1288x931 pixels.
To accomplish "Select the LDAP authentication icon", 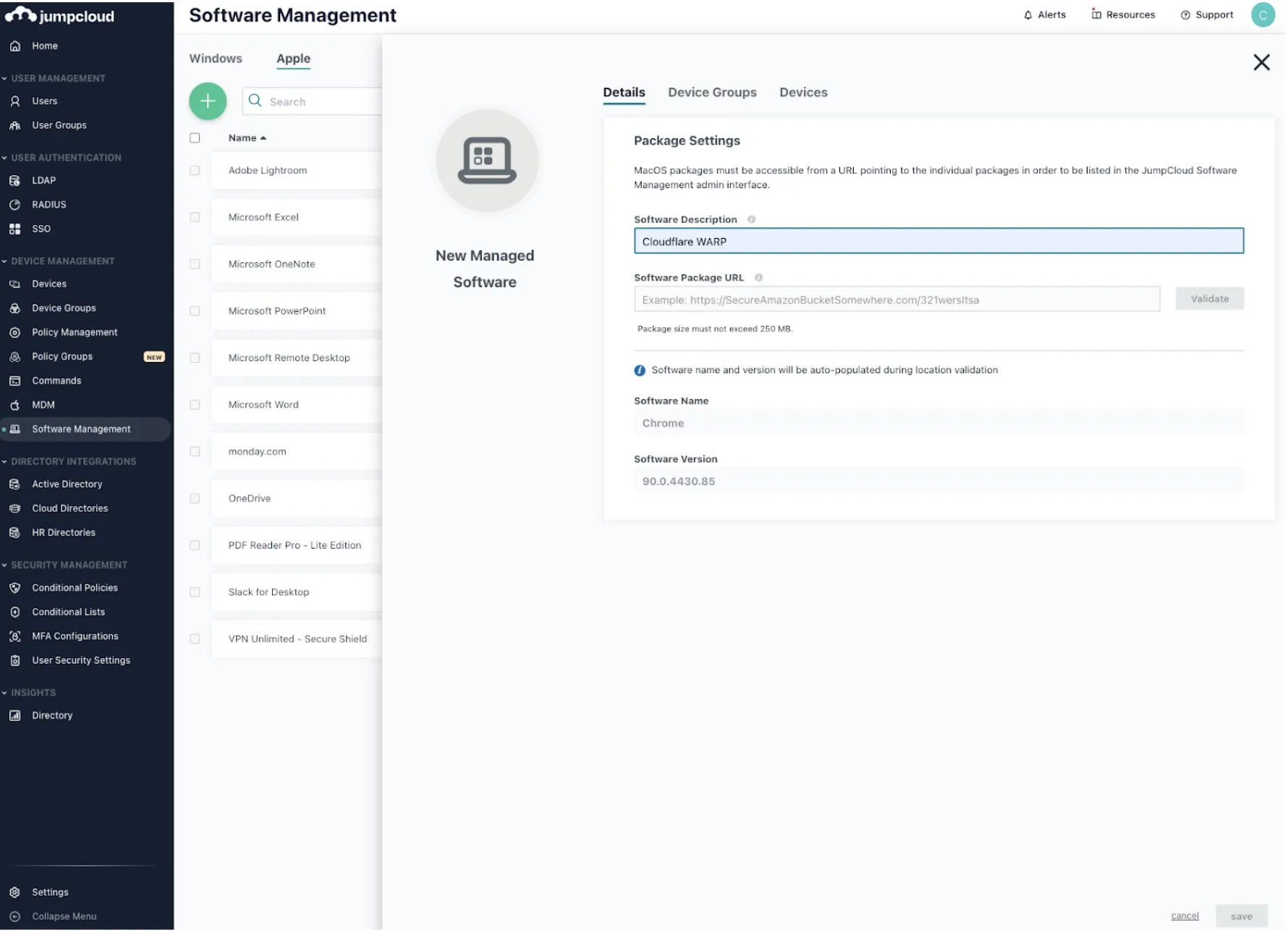I will click(x=16, y=180).
